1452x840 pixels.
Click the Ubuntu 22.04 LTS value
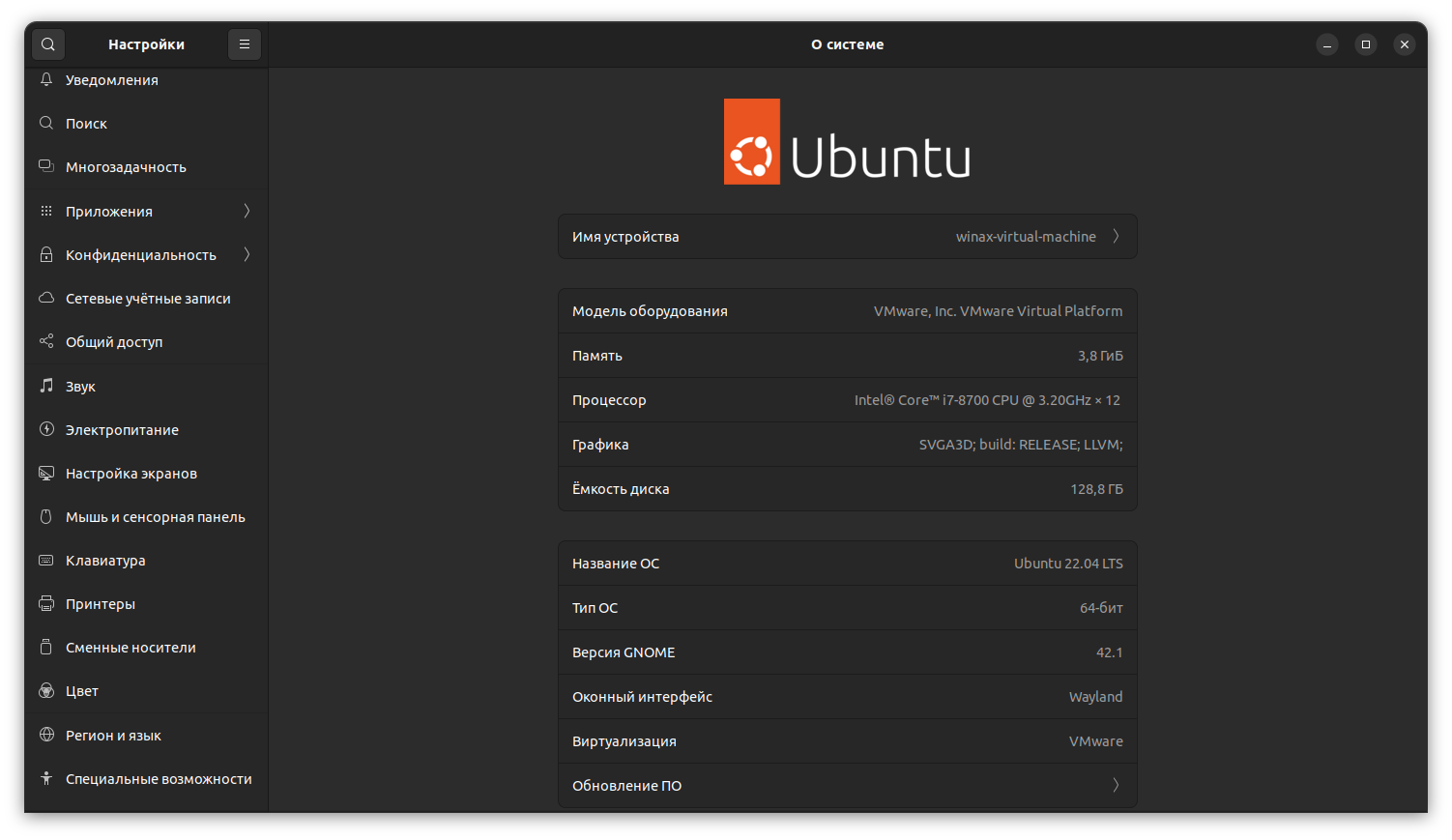tap(1068, 564)
